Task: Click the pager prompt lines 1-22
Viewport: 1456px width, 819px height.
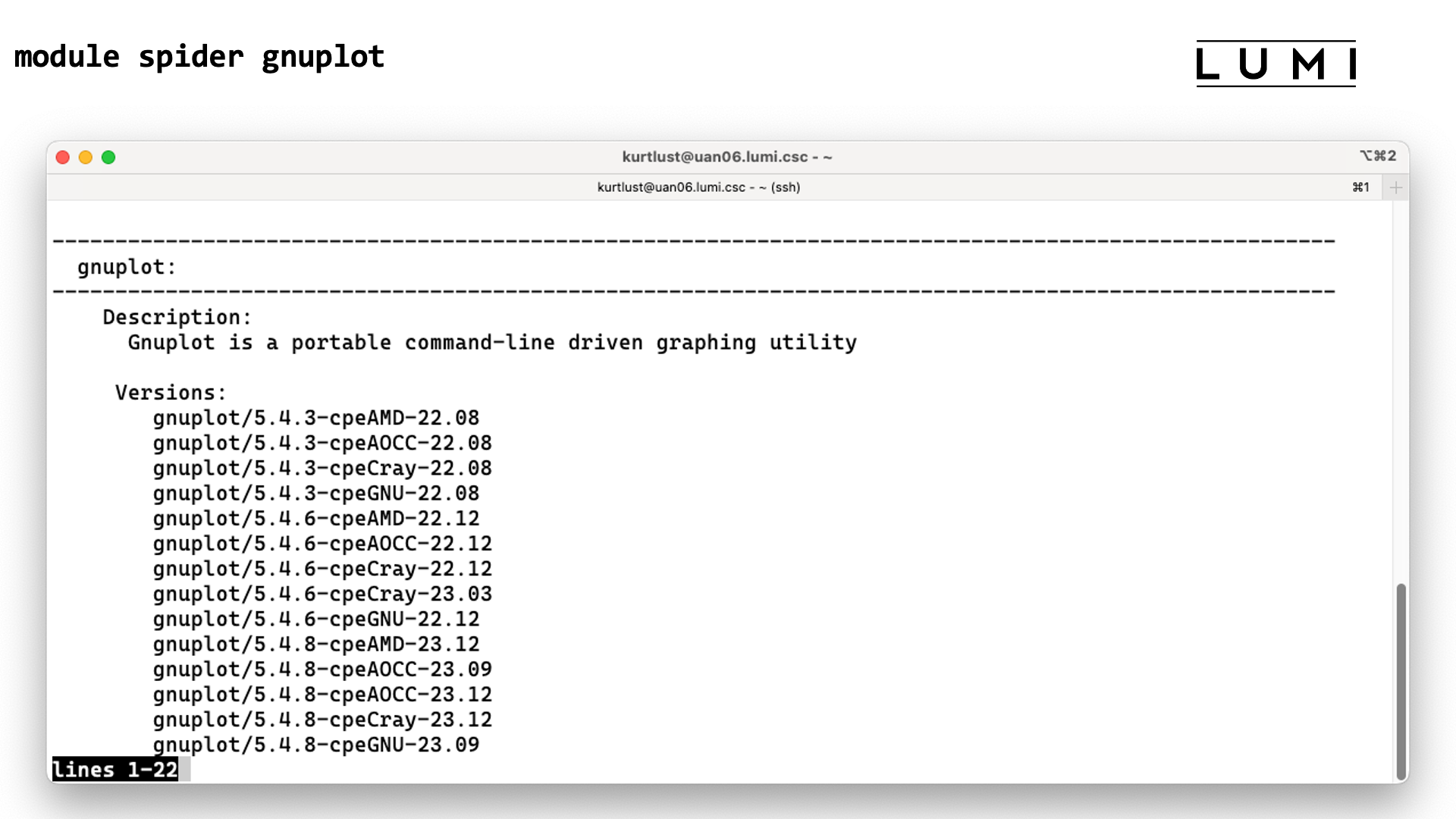Action: click(115, 769)
